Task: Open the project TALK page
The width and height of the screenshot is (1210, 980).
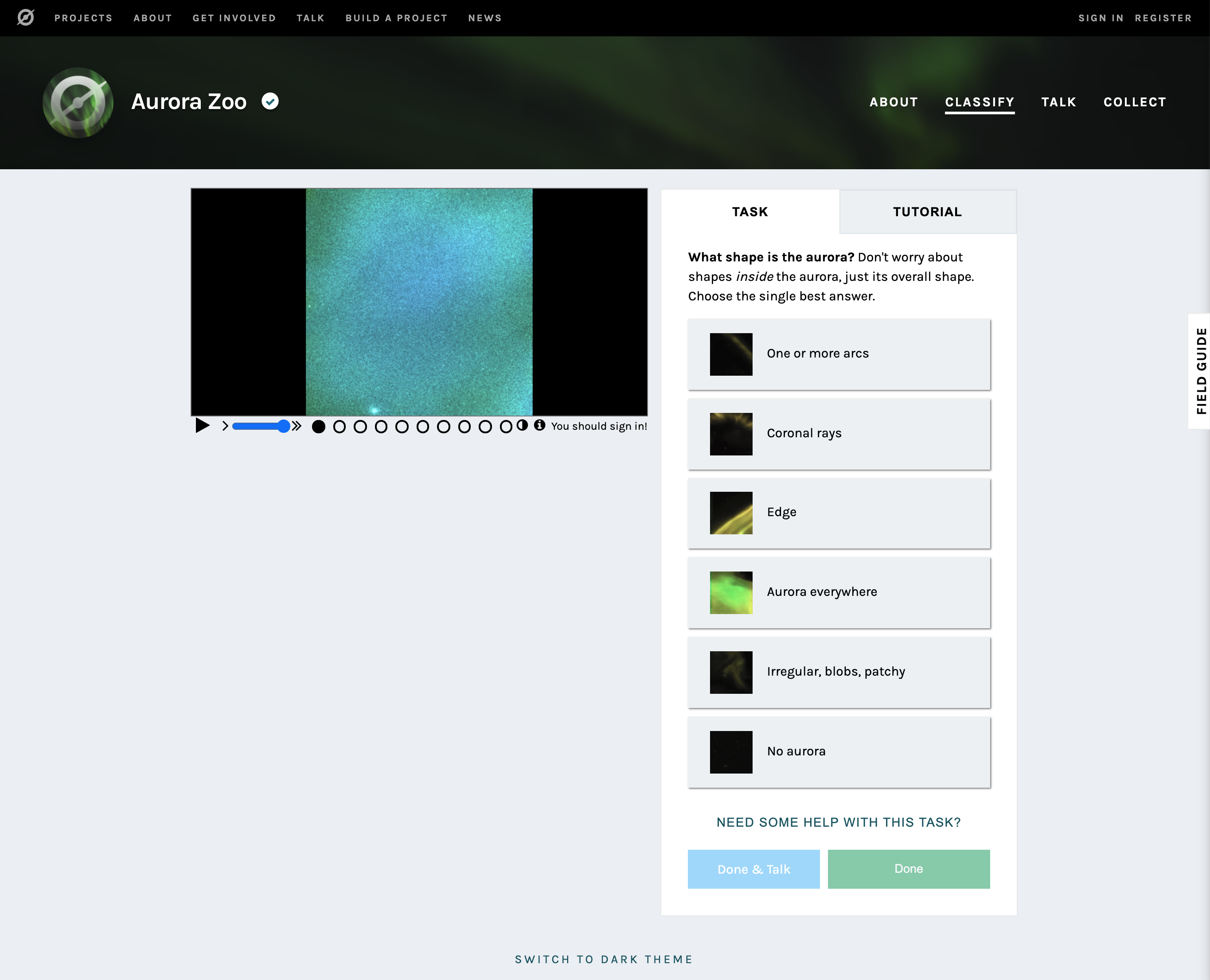Action: tap(1059, 102)
